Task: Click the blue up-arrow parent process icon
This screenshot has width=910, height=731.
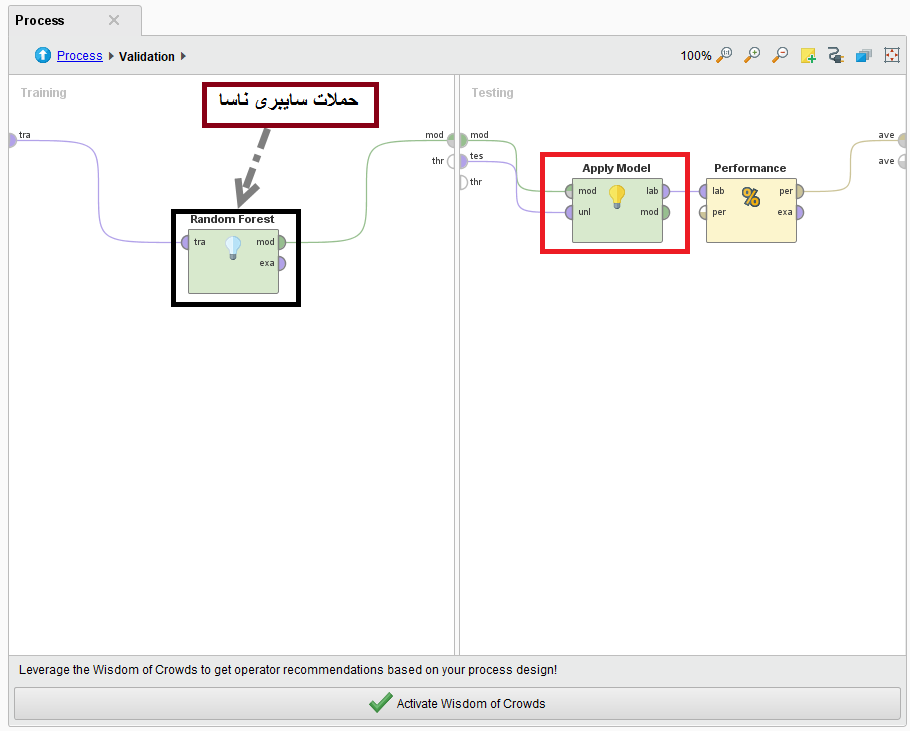Action: [43, 55]
